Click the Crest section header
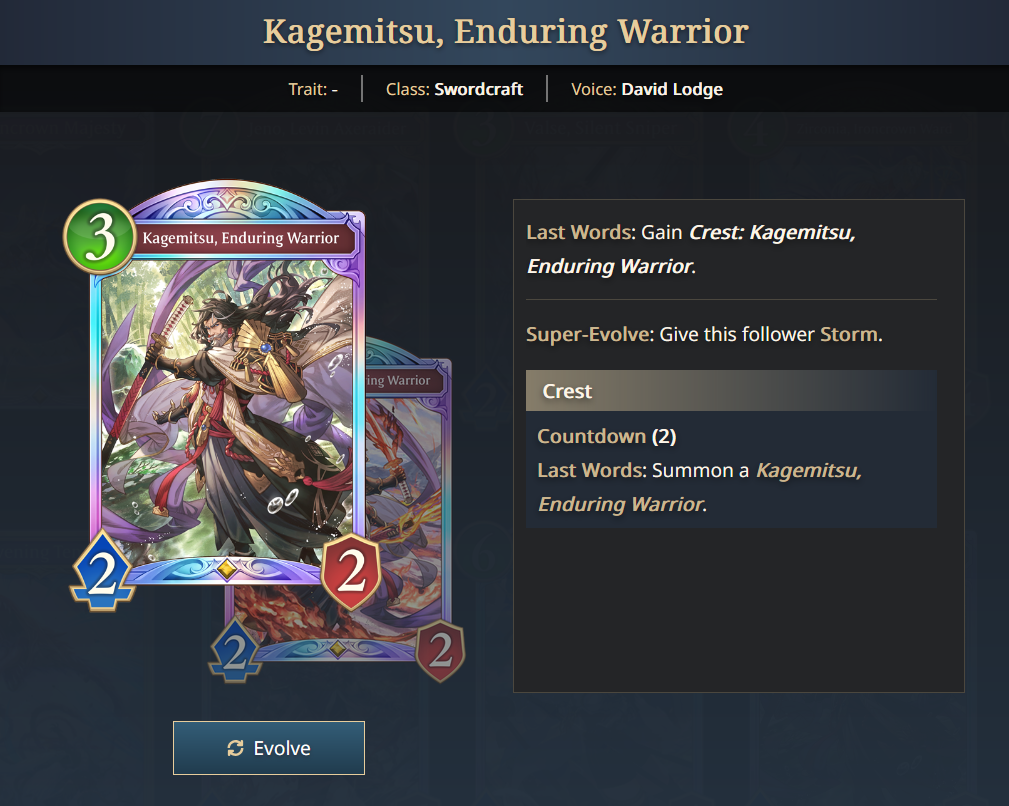 click(731, 390)
